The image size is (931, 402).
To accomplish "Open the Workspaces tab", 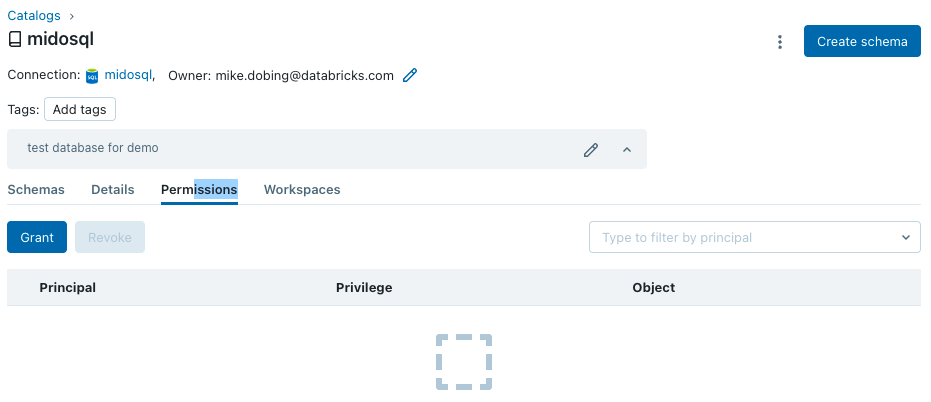I will click(x=302, y=189).
